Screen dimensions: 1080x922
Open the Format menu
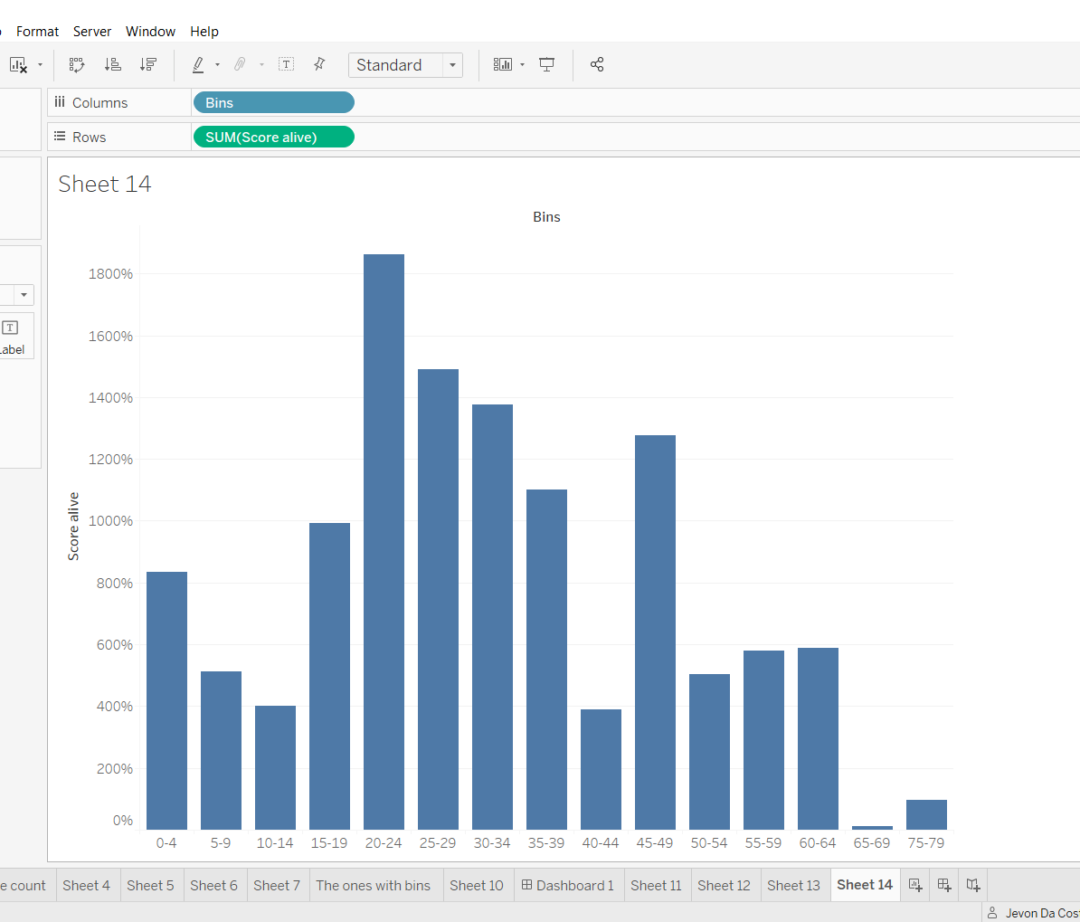point(37,31)
